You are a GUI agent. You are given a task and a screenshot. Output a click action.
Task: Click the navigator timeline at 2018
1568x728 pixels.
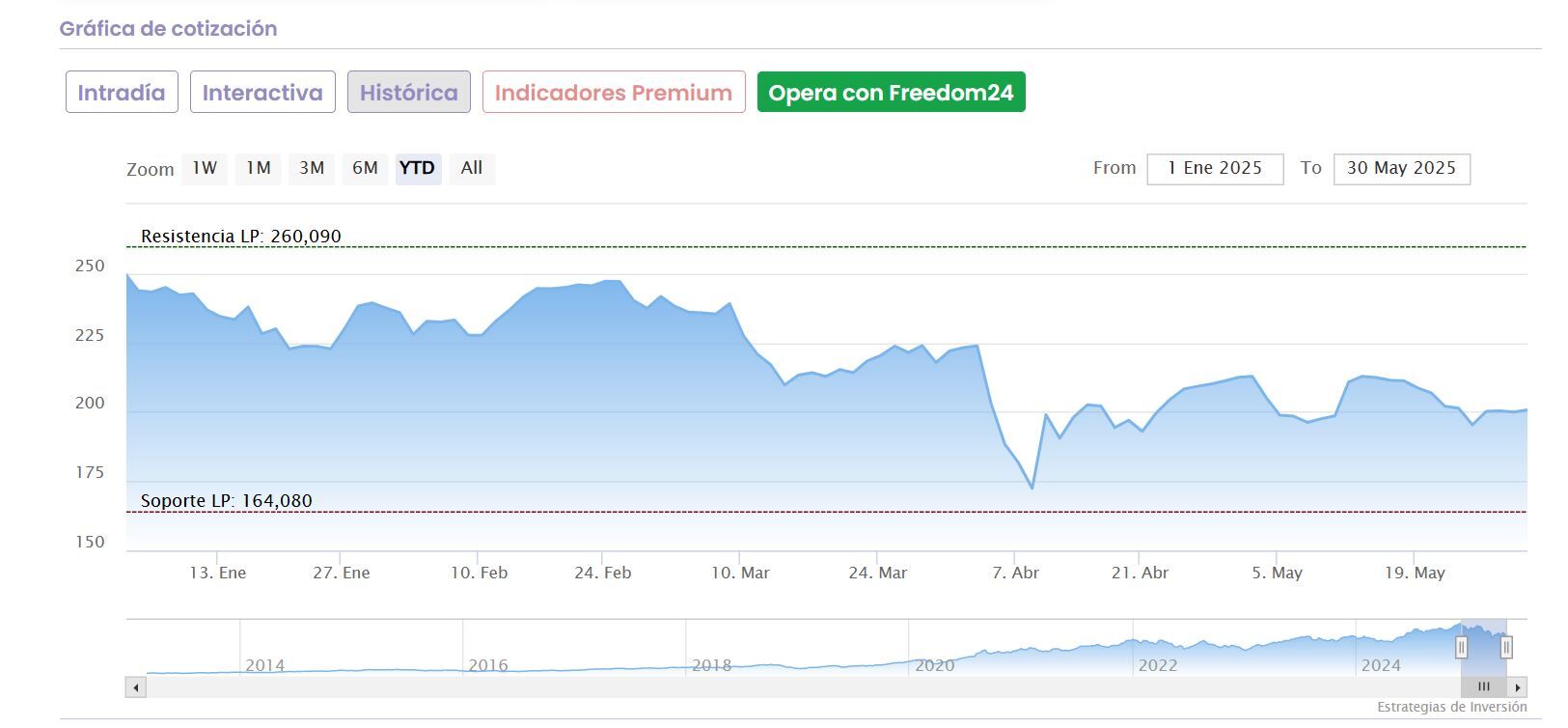tap(711, 665)
